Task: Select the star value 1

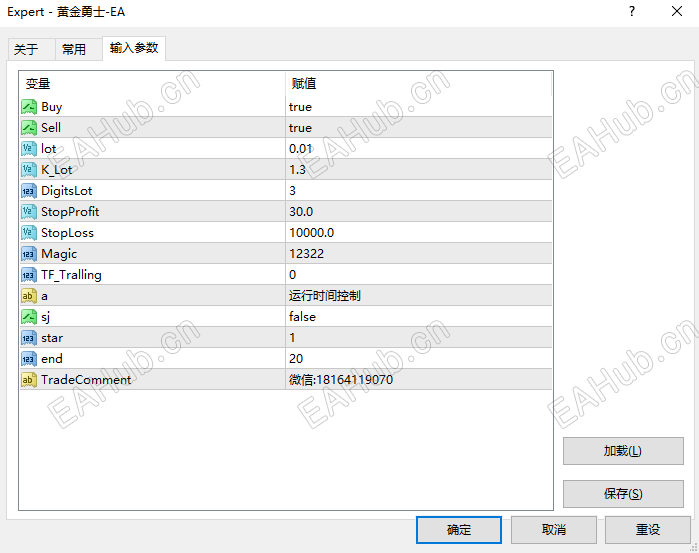Action: tap(292, 338)
